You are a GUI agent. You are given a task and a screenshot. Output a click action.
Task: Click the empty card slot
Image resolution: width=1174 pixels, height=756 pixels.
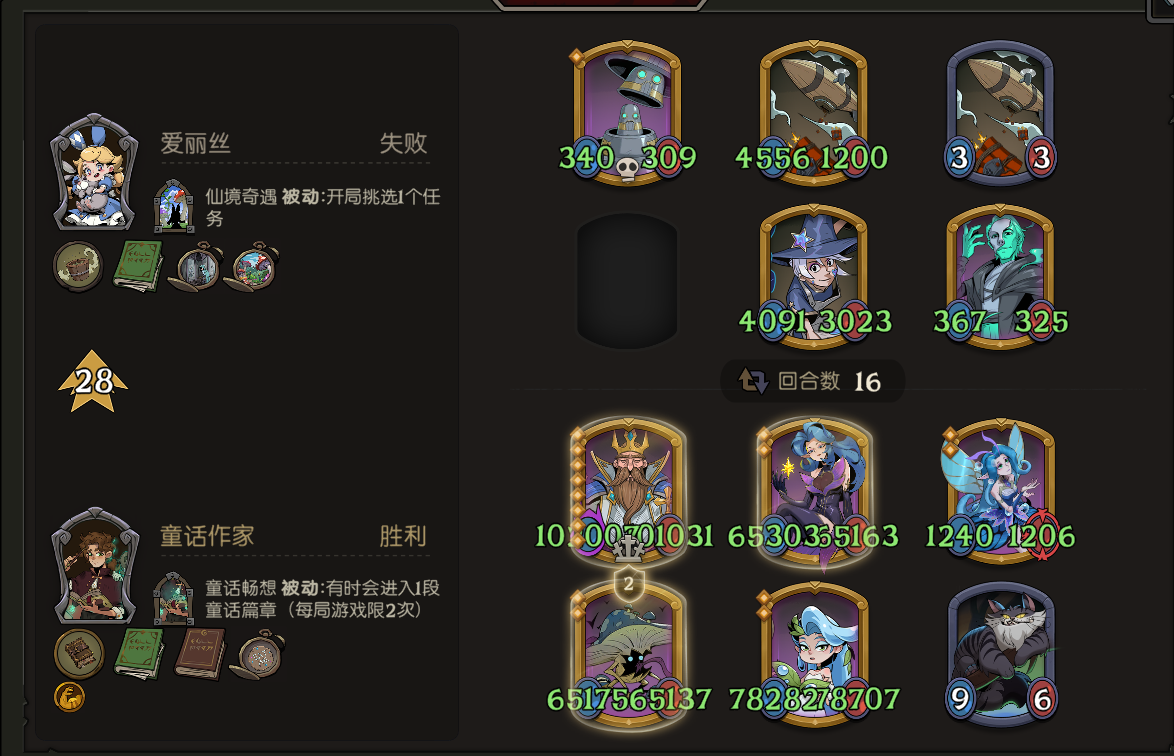tap(627, 281)
